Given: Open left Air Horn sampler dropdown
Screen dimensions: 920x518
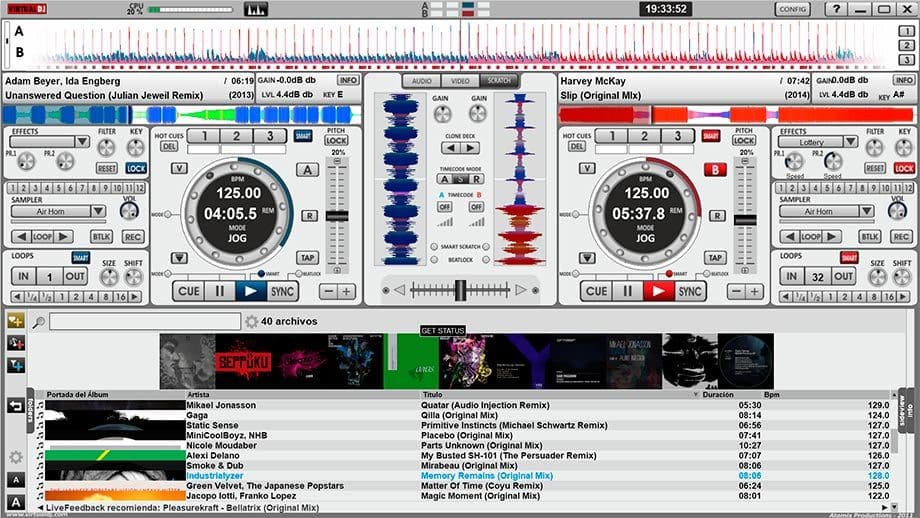Looking at the screenshot, I should point(99,211).
